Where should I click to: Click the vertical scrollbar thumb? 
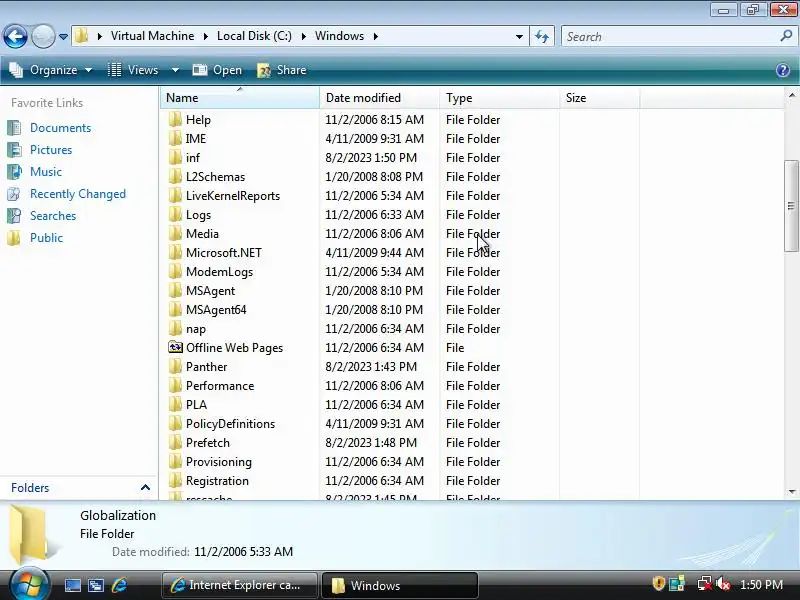[791, 206]
